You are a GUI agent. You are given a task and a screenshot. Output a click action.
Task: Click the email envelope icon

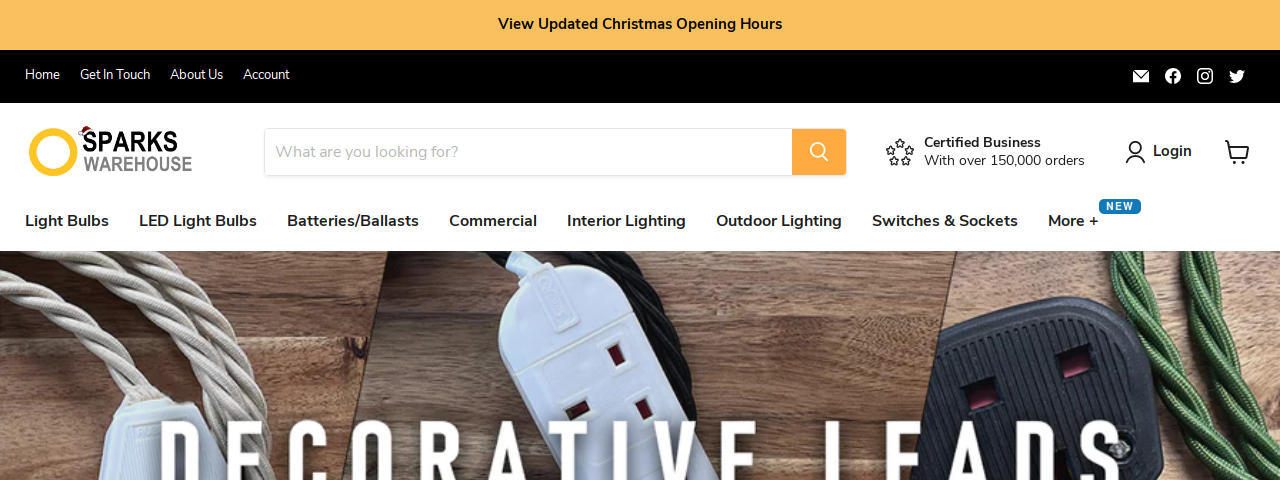point(1141,76)
